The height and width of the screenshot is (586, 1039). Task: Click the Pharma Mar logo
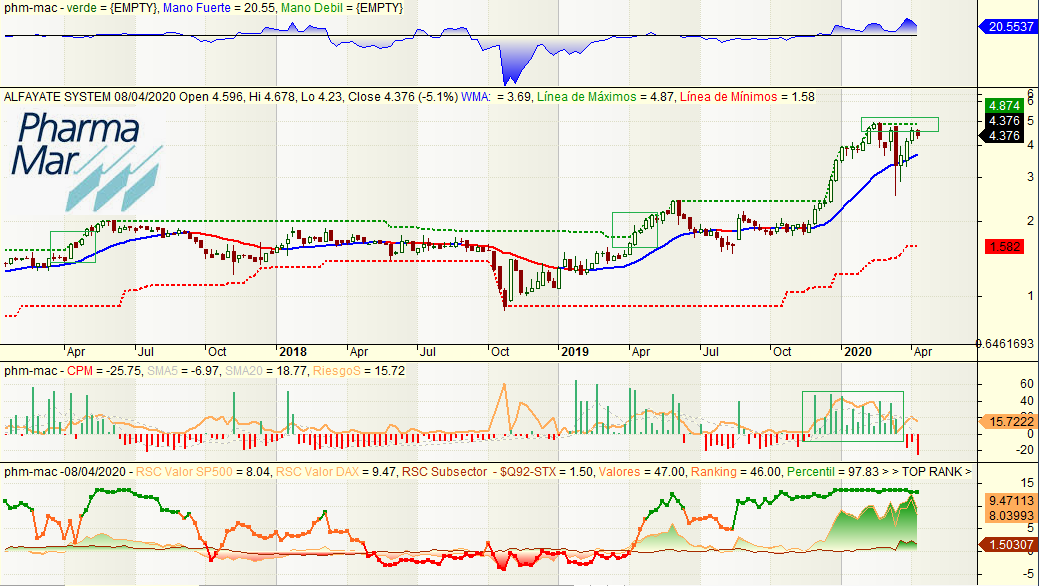coord(85,161)
